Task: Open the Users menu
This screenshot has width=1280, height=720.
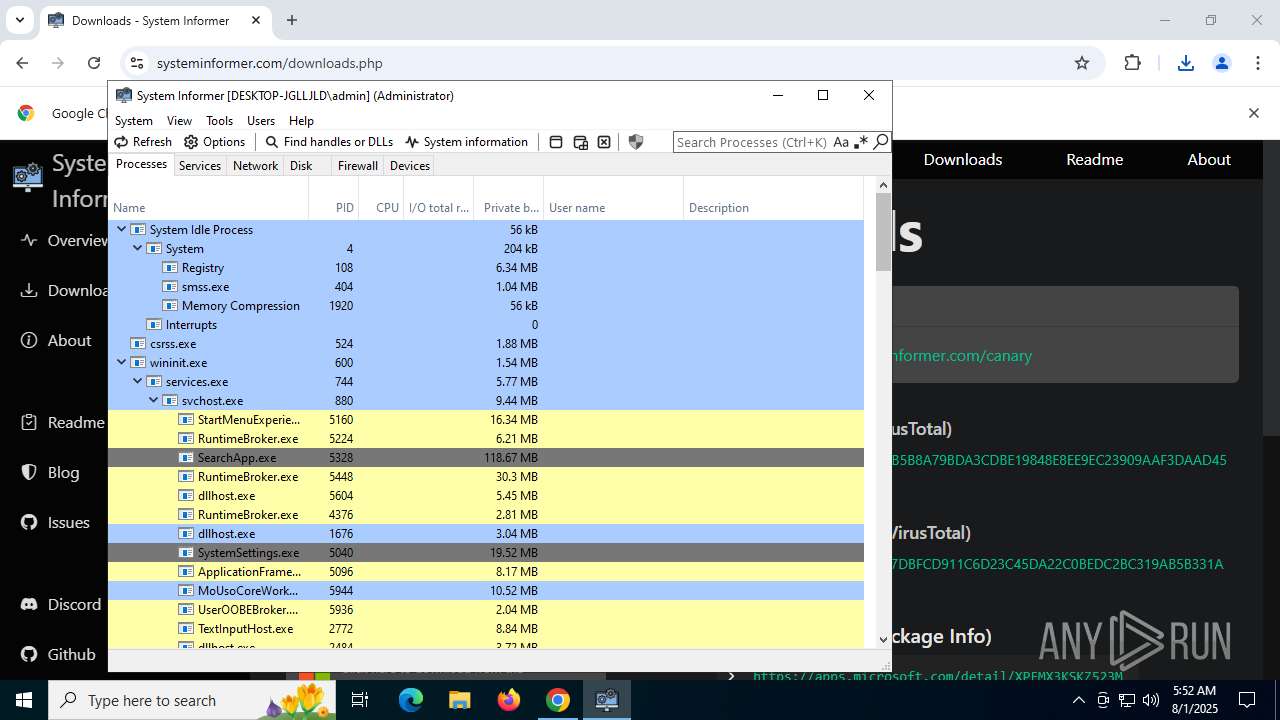Action: coord(261,121)
